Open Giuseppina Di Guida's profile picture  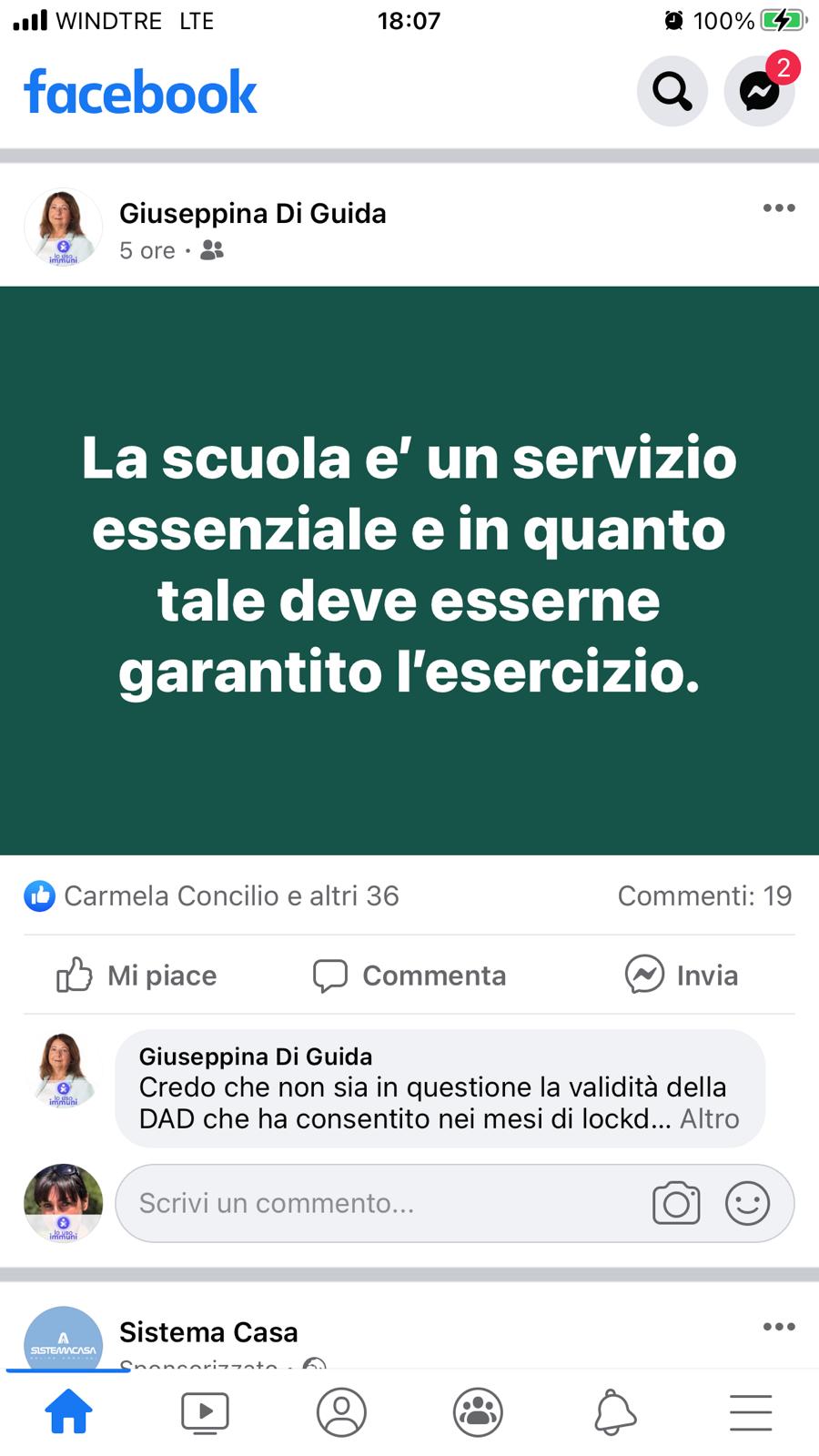click(x=63, y=227)
